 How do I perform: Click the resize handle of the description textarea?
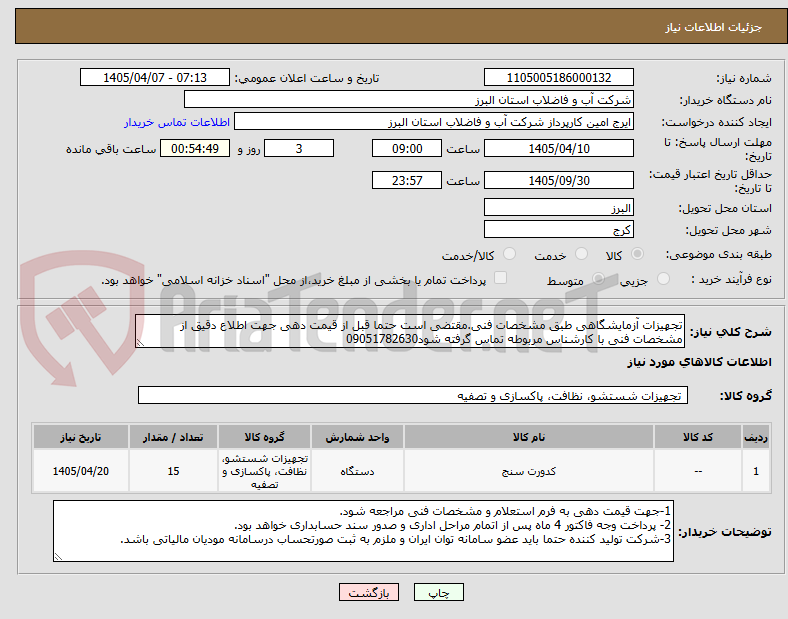pyautogui.click(x=140, y=343)
